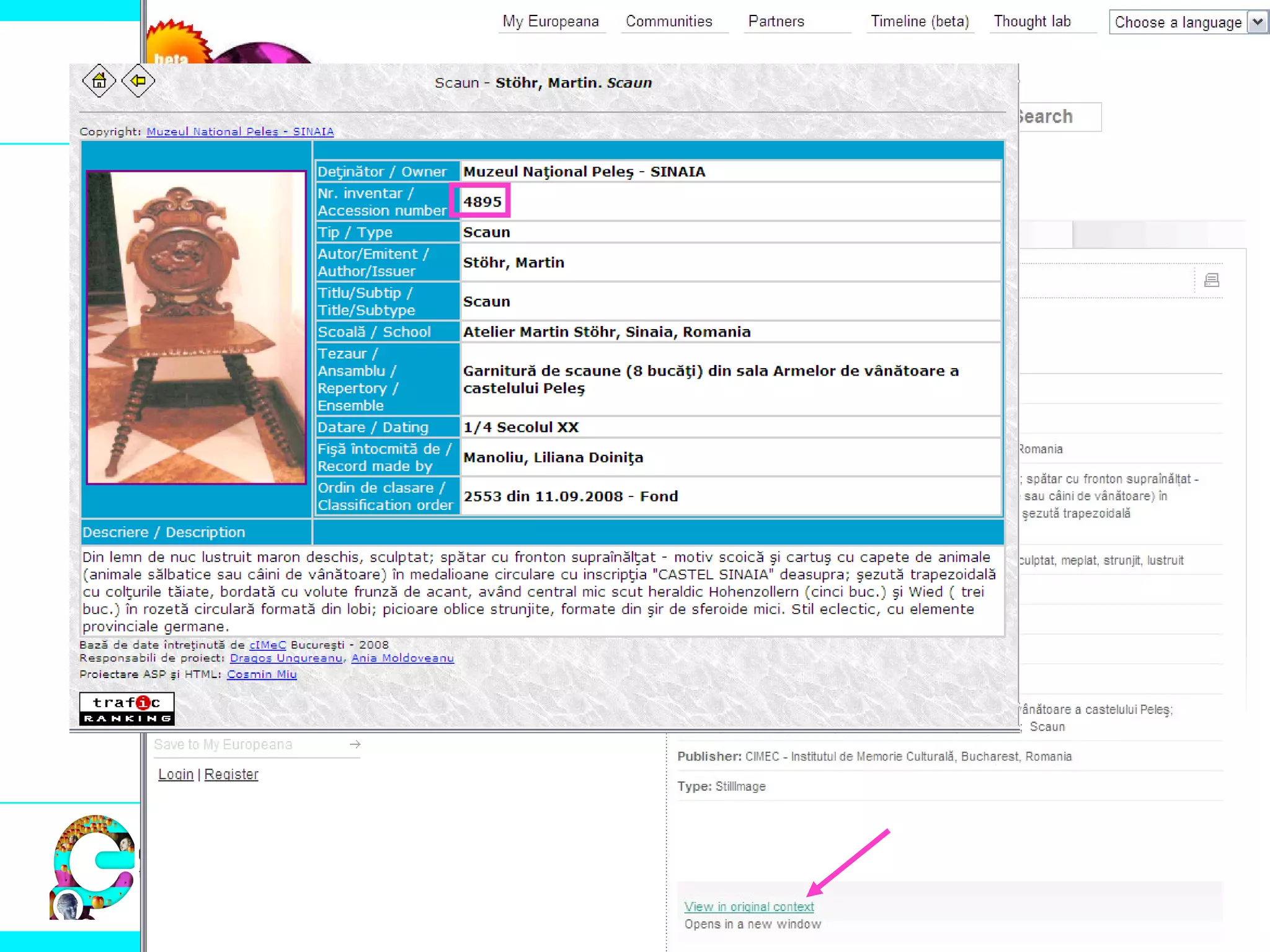This screenshot has width=1270, height=952.
Task: Open the Communities menu item
Action: (669, 22)
